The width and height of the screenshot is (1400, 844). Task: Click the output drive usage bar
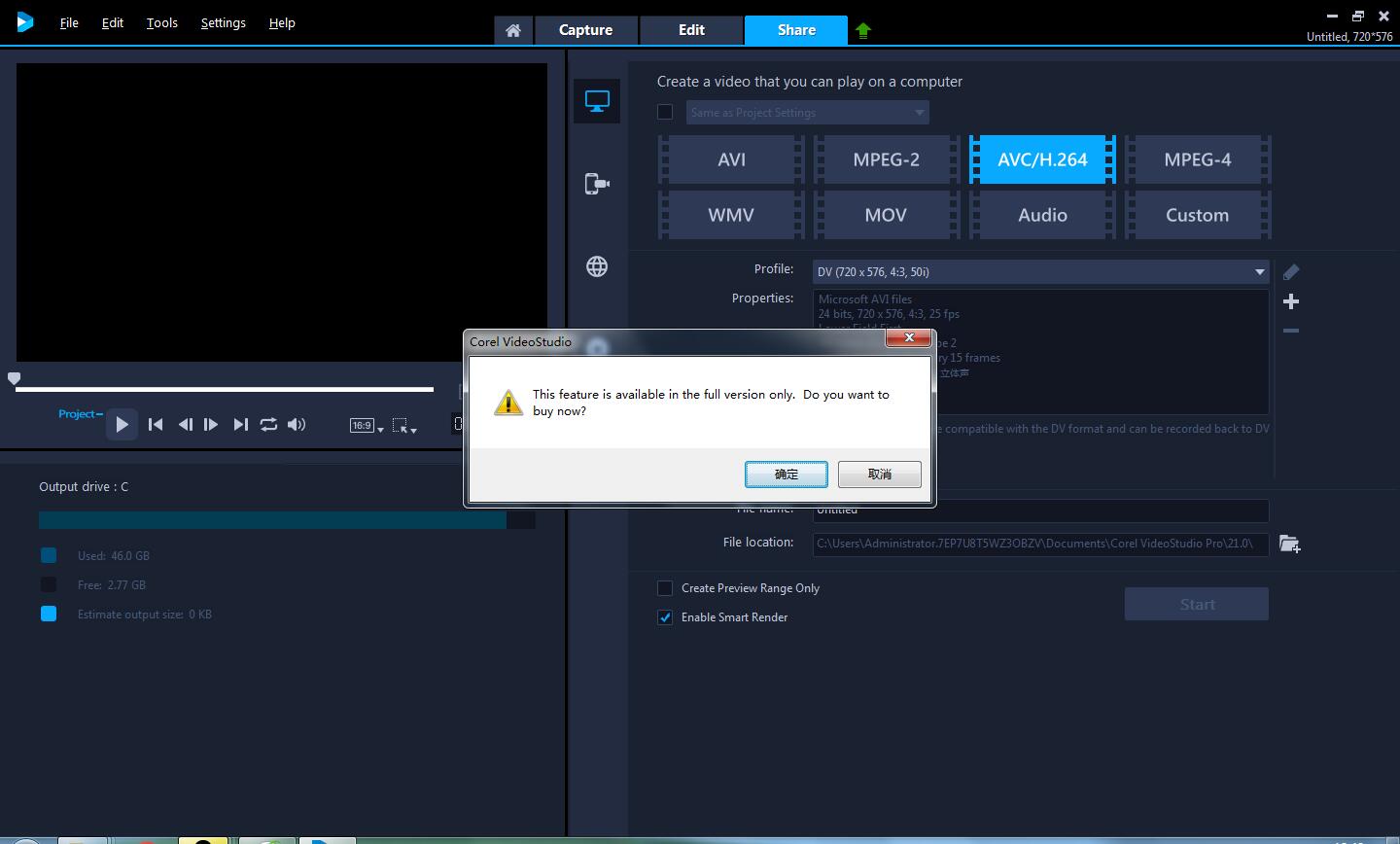pos(287,520)
